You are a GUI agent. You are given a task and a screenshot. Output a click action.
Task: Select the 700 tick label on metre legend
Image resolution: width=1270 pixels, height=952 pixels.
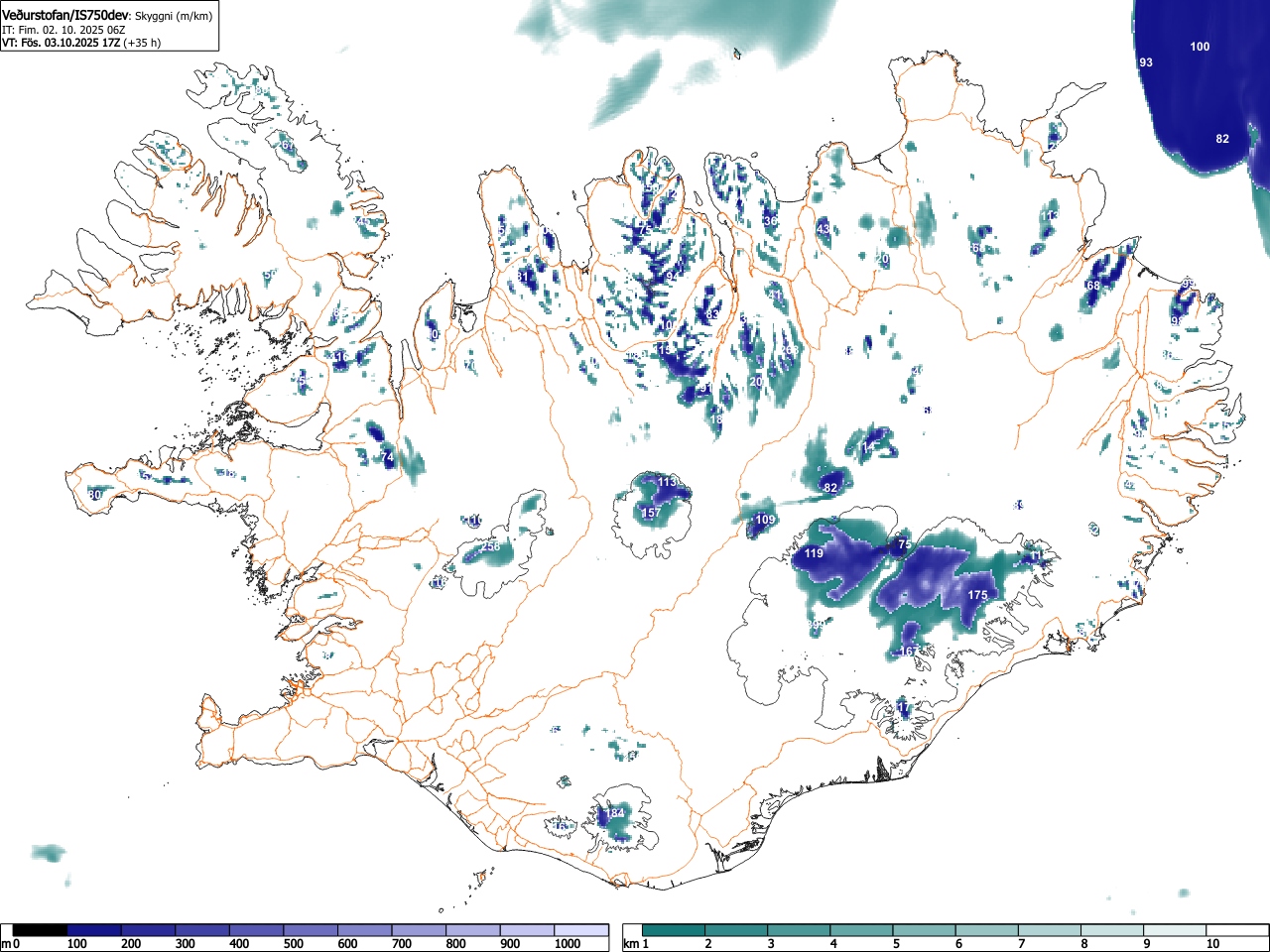(x=402, y=944)
